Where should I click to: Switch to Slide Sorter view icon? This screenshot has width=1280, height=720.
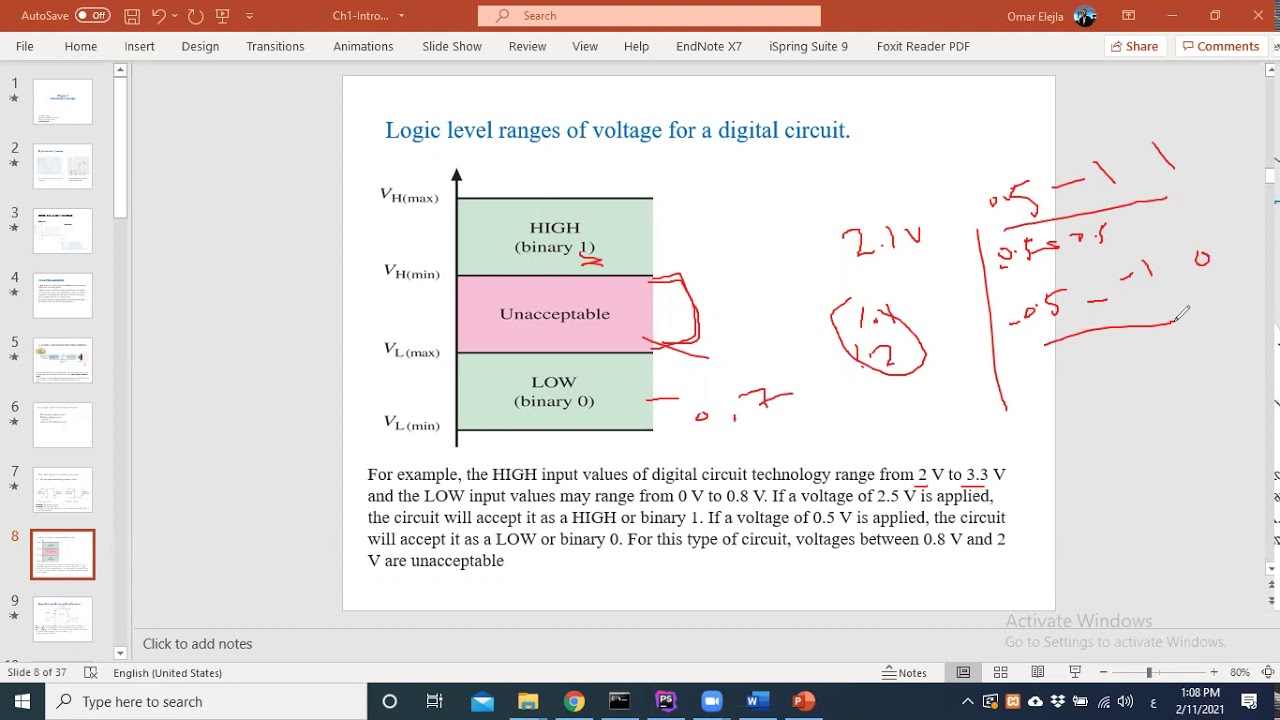[1000, 673]
